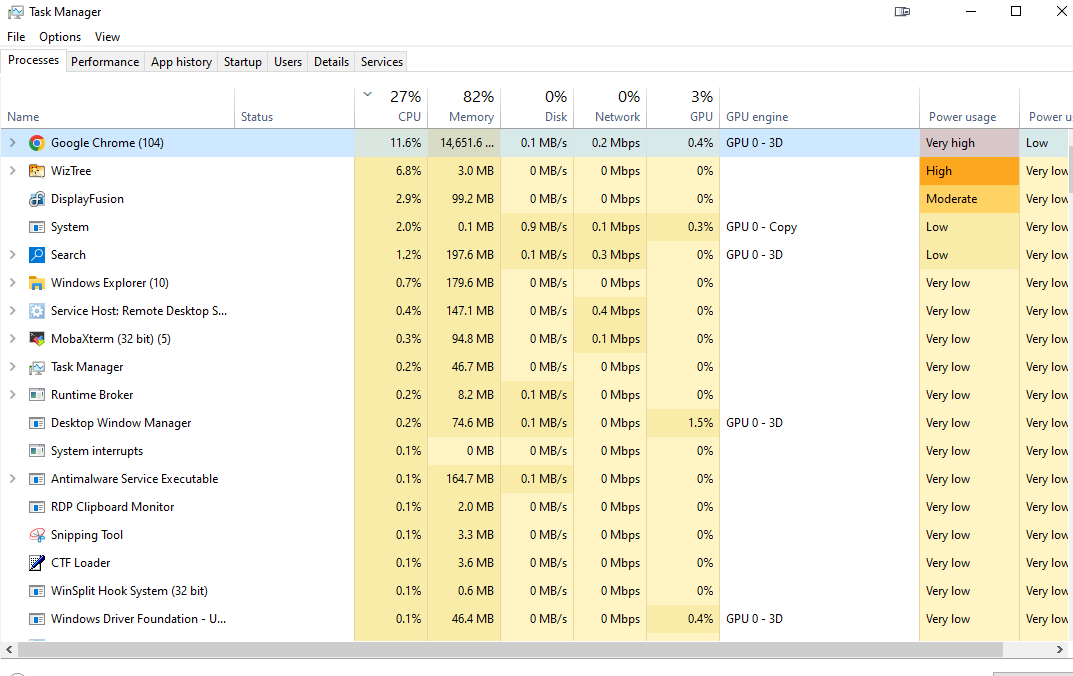Viewport: 1073px width, 676px height.
Task: Switch to the Performance tab
Action: (x=105, y=62)
